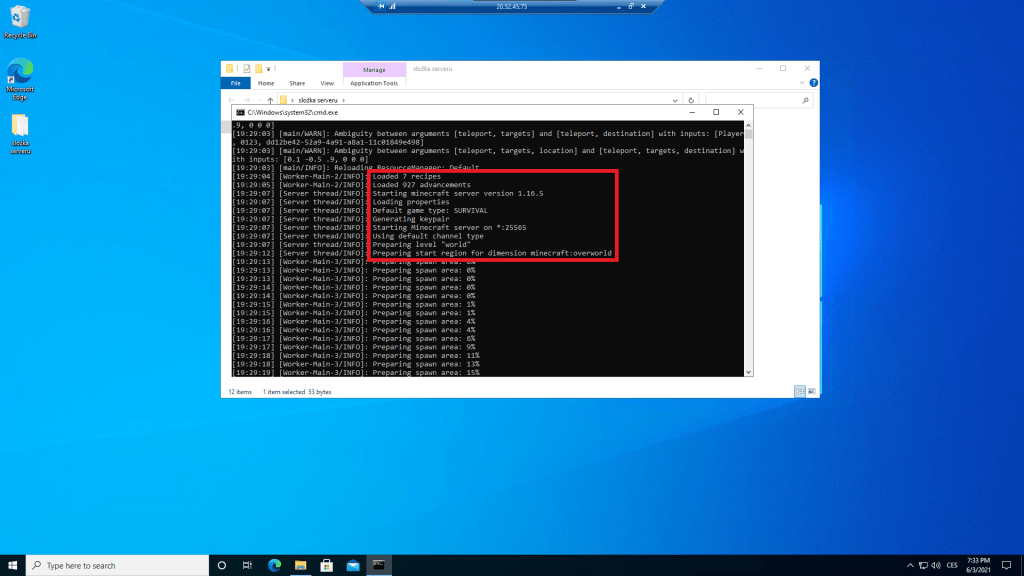Collapse the Explorer ribbon chevron
This screenshot has width=1024, height=576.
pyautogui.click(x=802, y=83)
